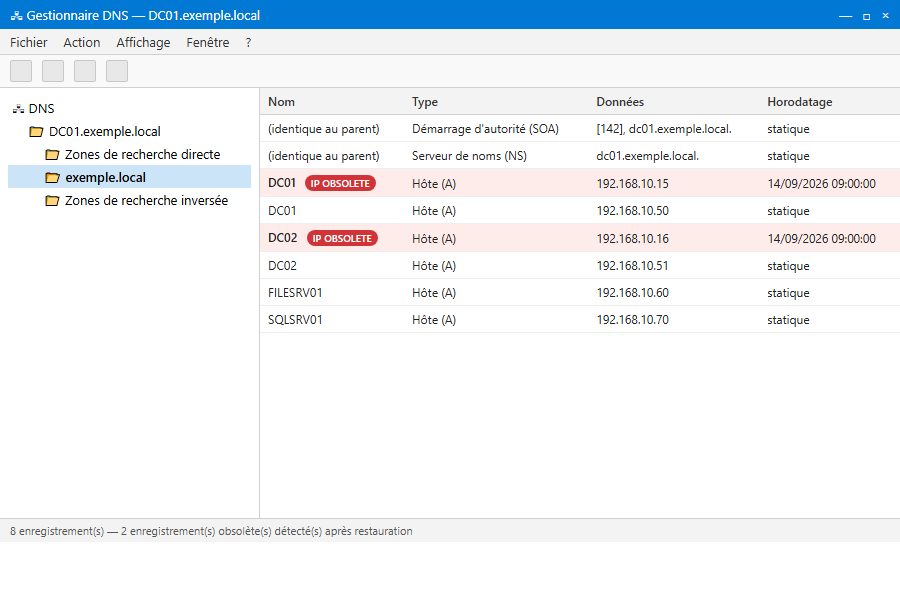Click the DC01 name in the 192.168.10.50 row
The height and width of the screenshot is (600, 900).
(282, 211)
